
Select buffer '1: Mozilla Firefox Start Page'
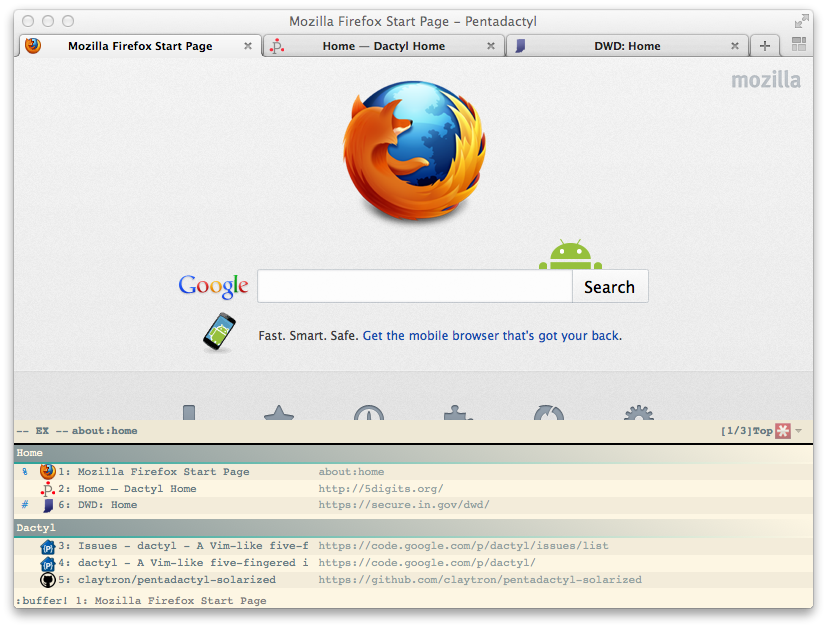pos(414,471)
